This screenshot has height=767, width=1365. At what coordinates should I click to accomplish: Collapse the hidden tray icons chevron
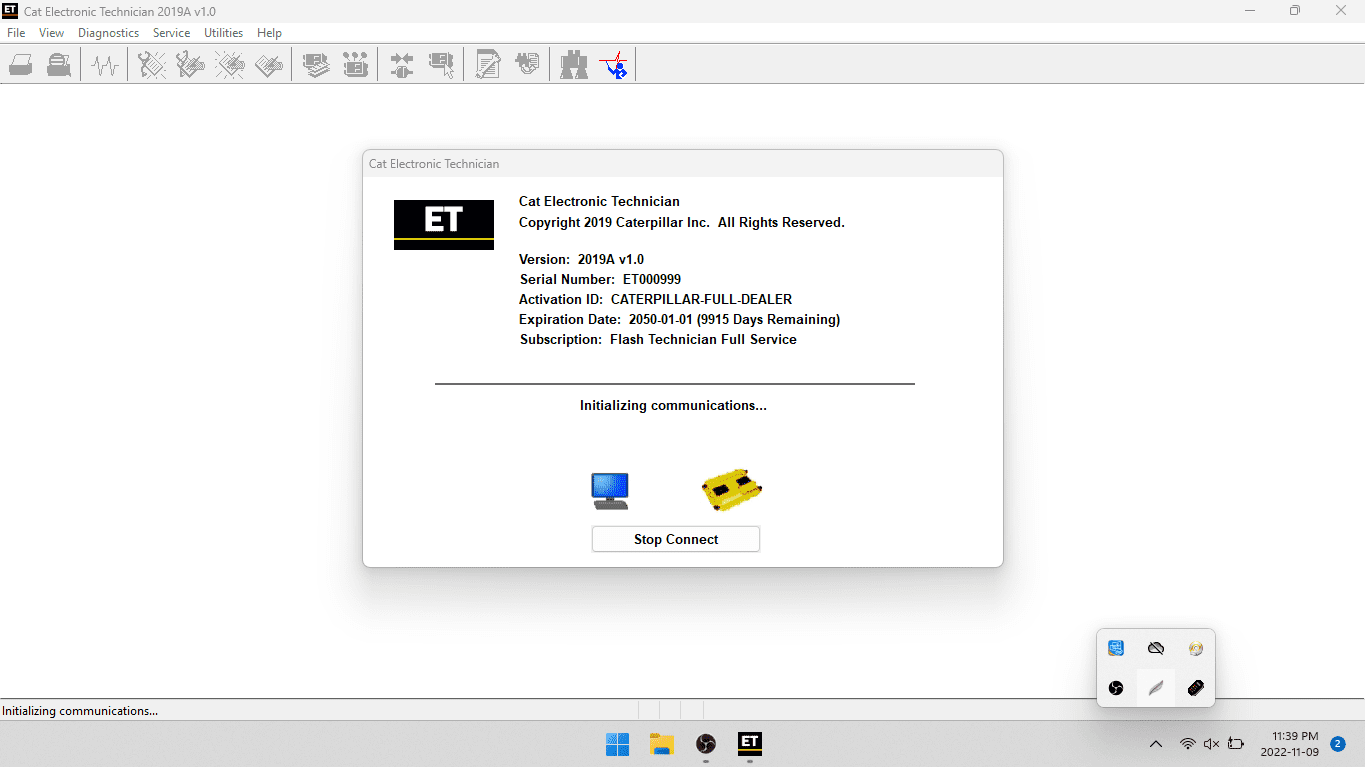1156,743
